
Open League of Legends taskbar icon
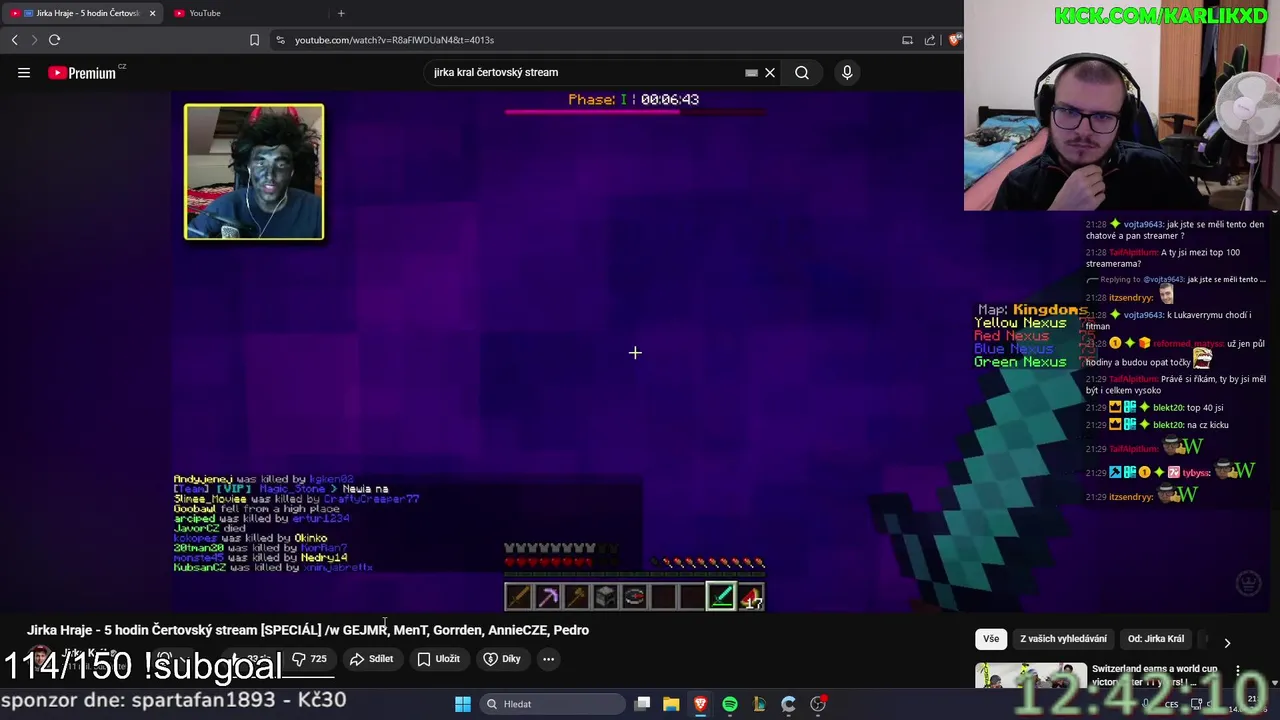[x=759, y=704]
